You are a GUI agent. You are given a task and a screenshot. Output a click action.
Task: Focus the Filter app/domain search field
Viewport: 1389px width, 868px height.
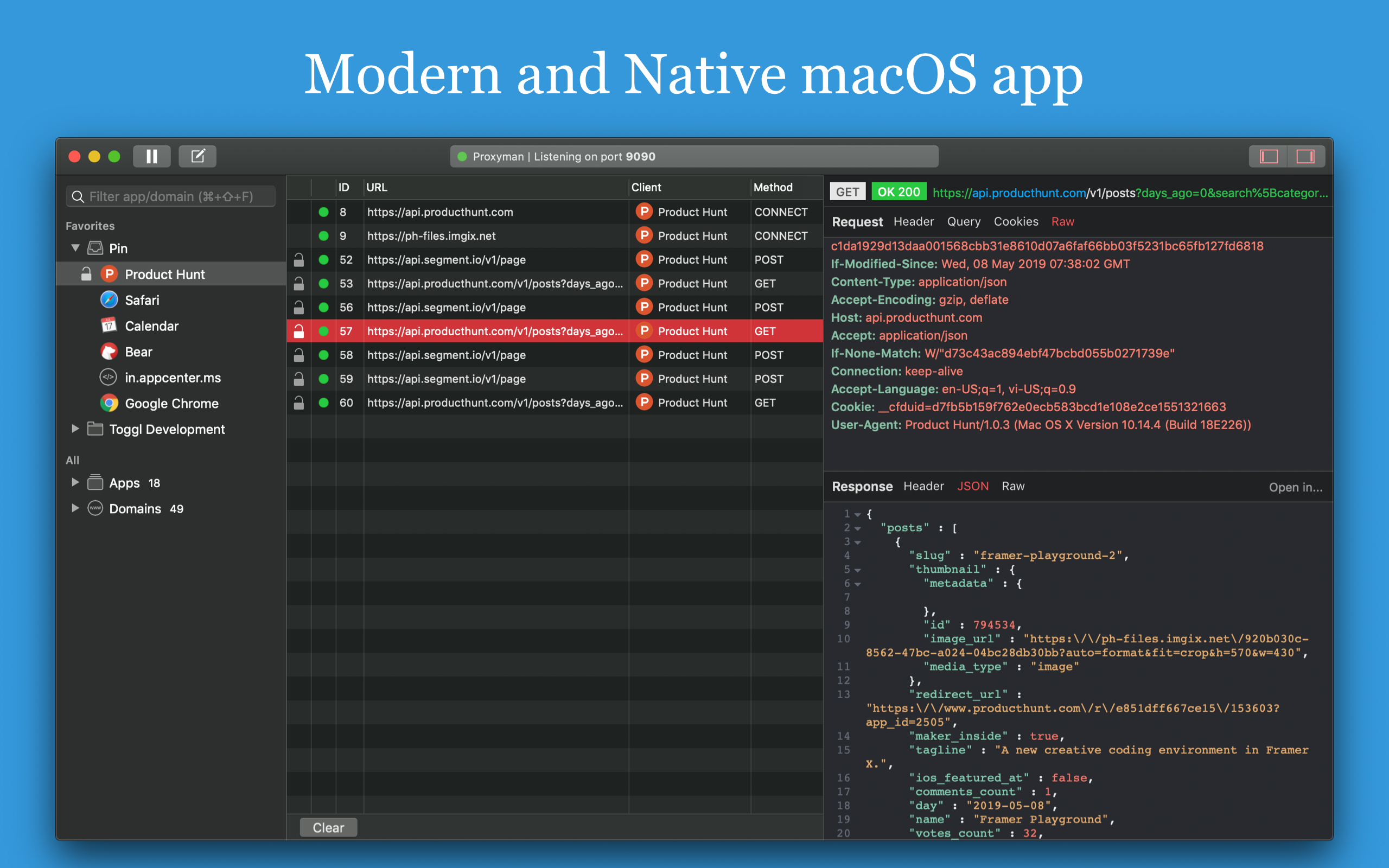(x=170, y=196)
